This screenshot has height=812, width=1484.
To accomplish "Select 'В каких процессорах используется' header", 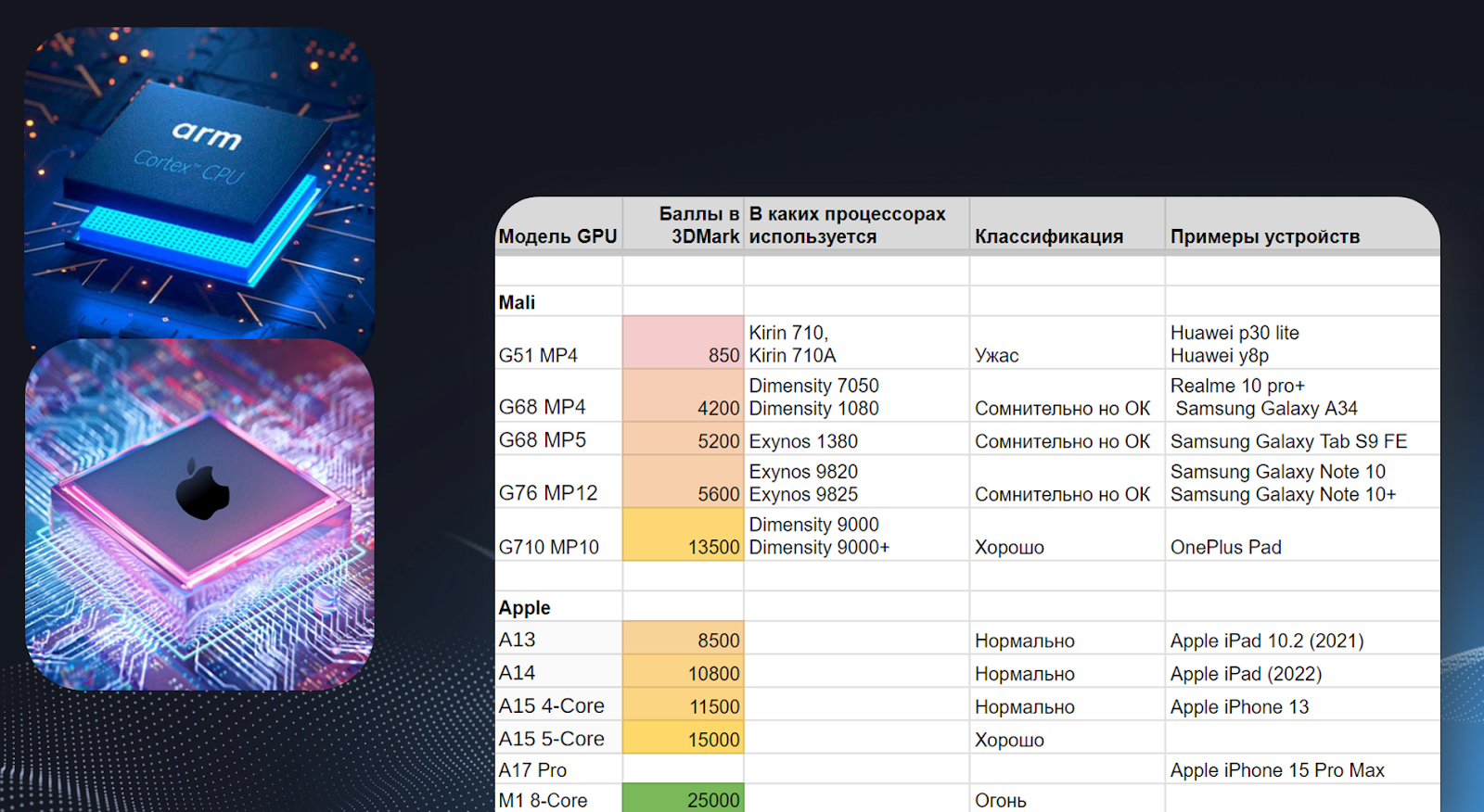I will [x=856, y=224].
